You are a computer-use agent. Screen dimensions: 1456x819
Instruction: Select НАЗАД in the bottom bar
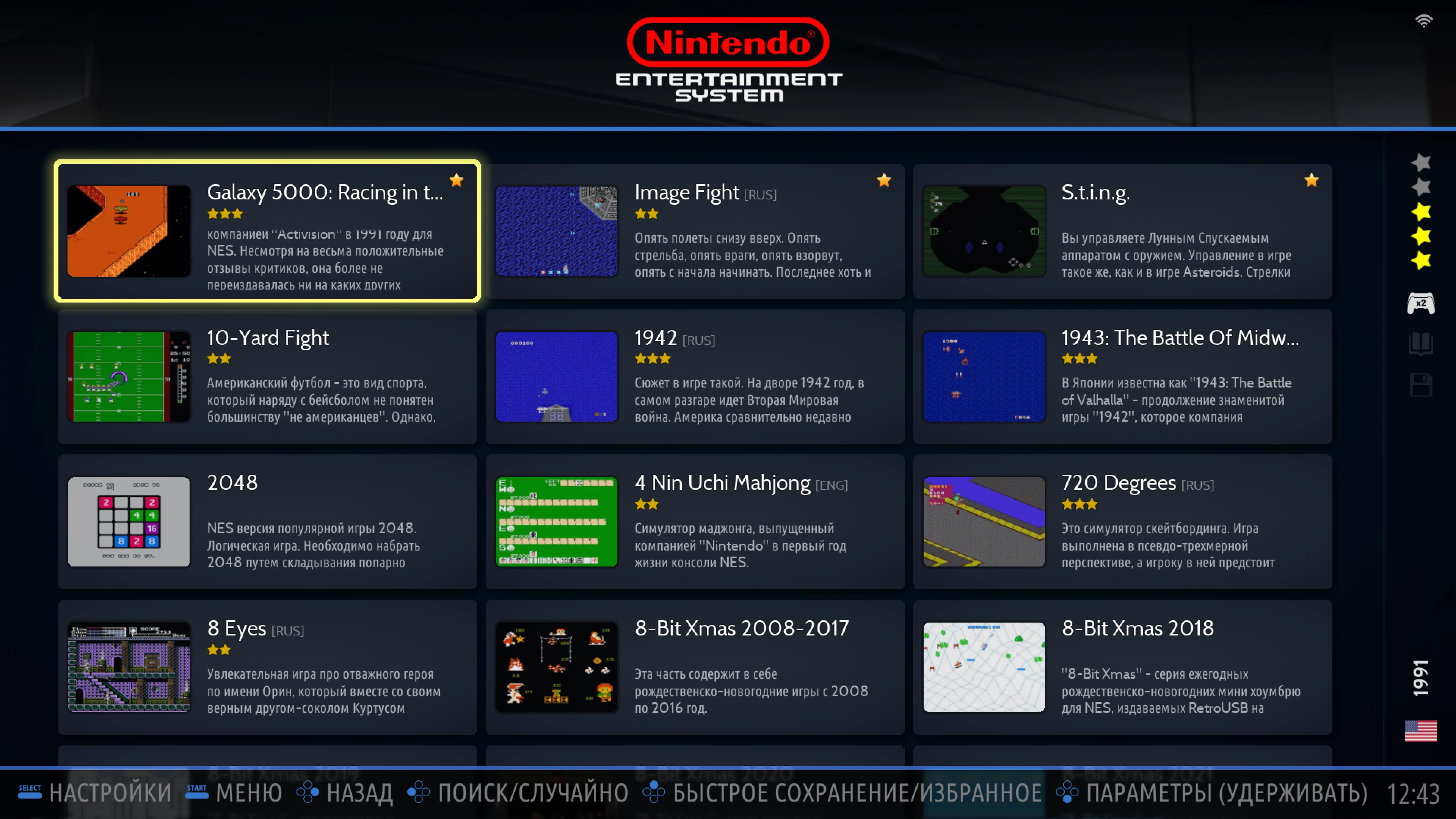[x=360, y=792]
